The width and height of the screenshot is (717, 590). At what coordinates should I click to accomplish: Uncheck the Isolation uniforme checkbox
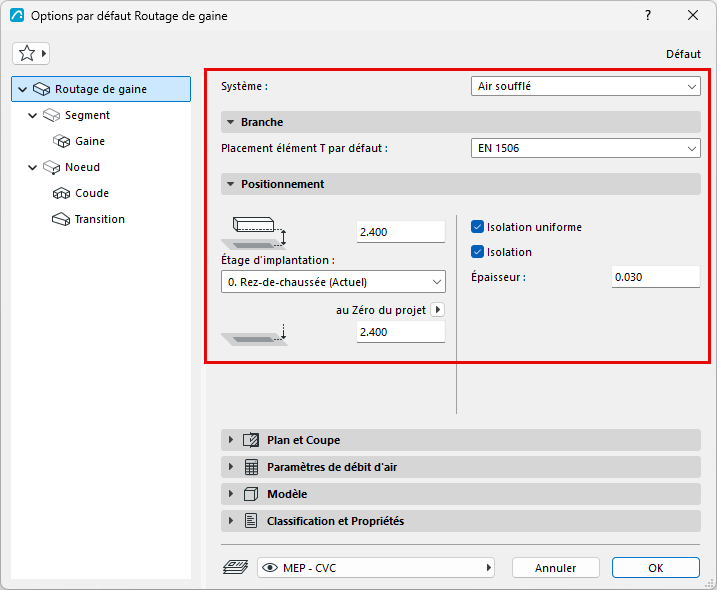(477, 227)
